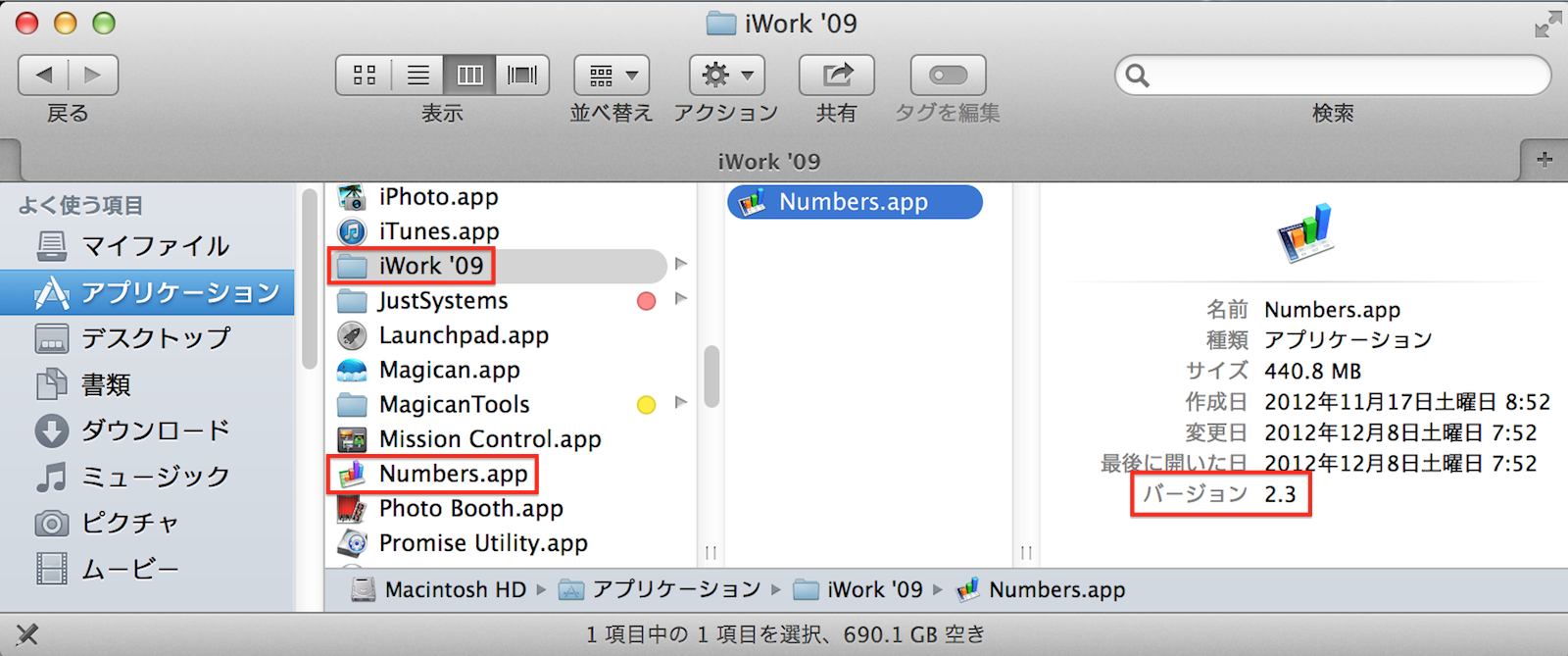Select デスクトップ in the sidebar

pyautogui.click(x=147, y=338)
